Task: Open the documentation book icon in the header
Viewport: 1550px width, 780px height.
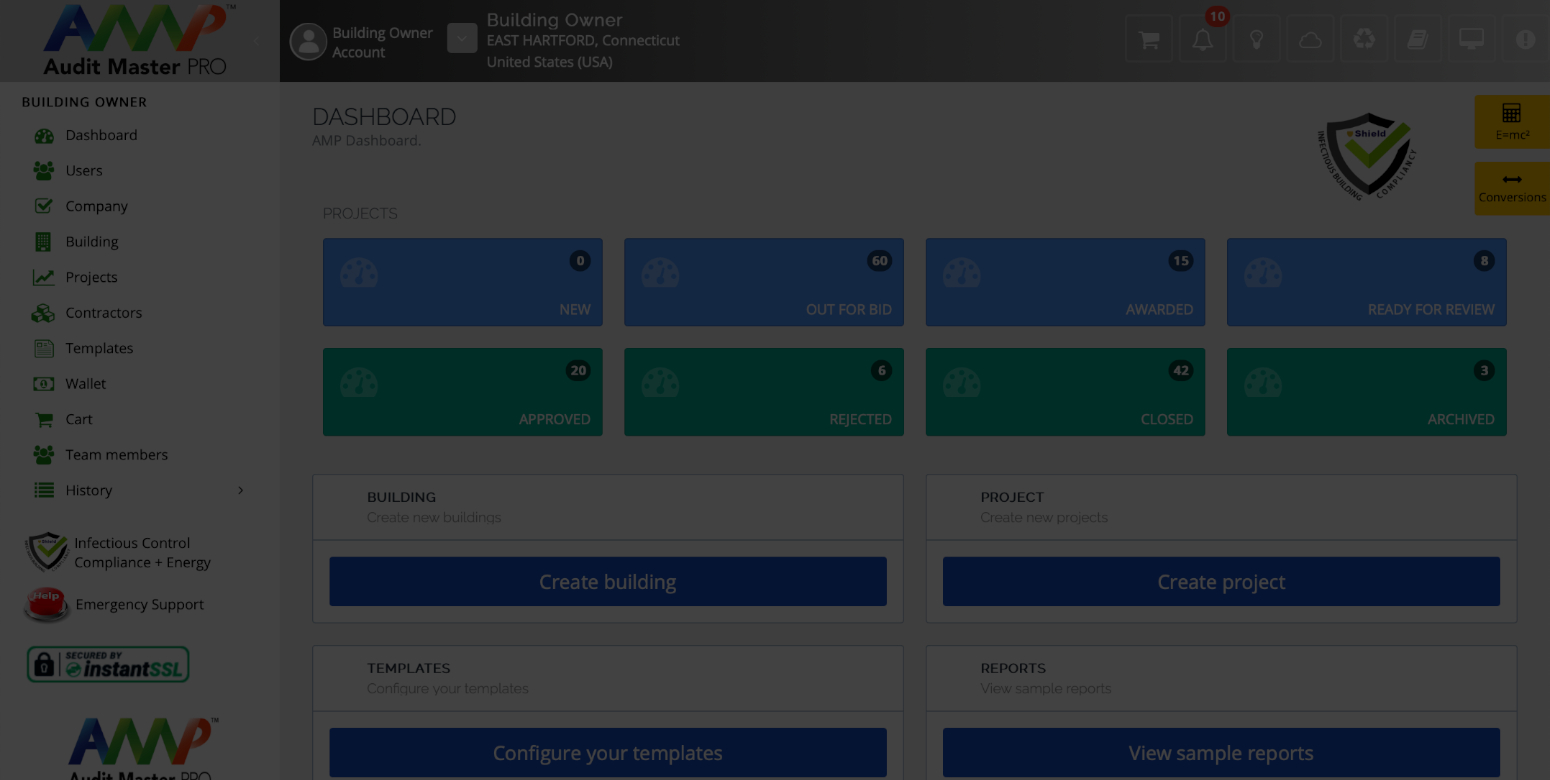Action: [x=1418, y=39]
